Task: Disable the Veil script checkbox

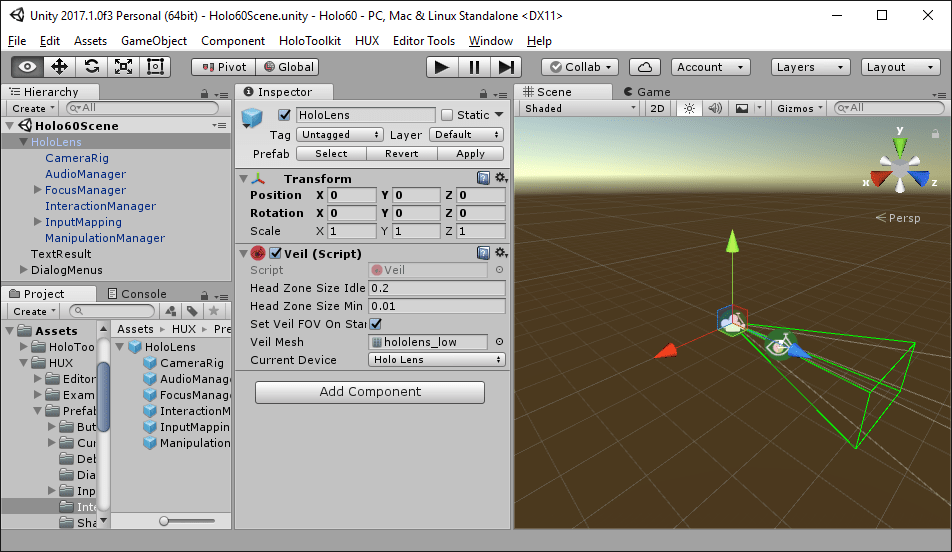Action: click(275, 253)
